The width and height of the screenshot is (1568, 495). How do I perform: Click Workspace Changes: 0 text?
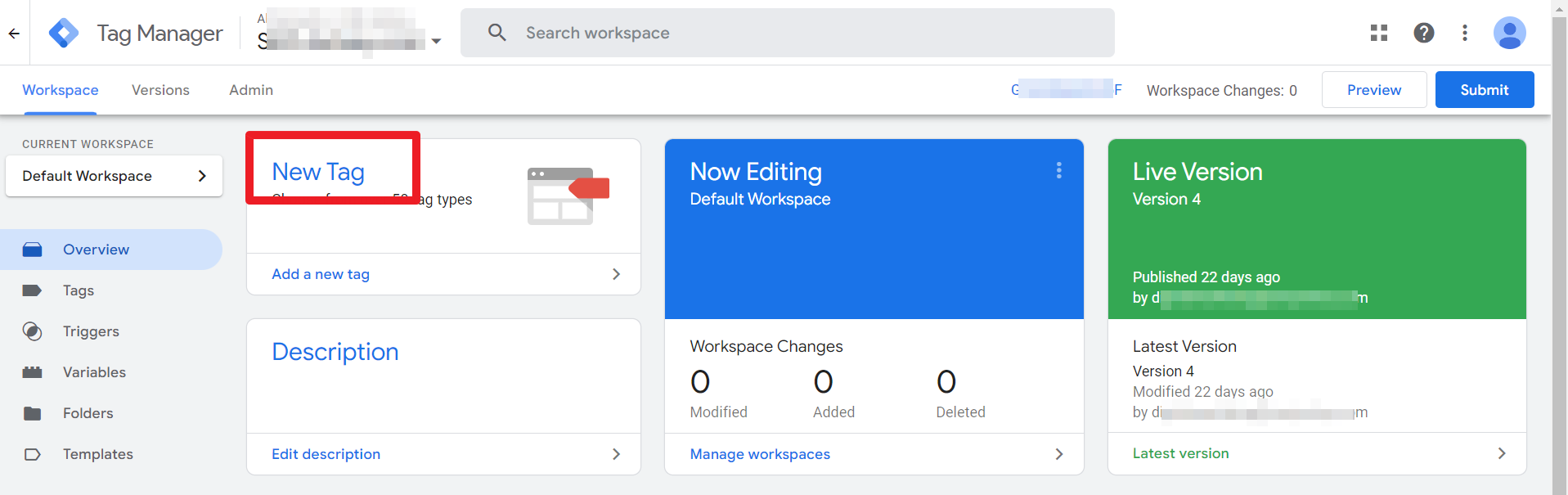[x=1221, y=91]
